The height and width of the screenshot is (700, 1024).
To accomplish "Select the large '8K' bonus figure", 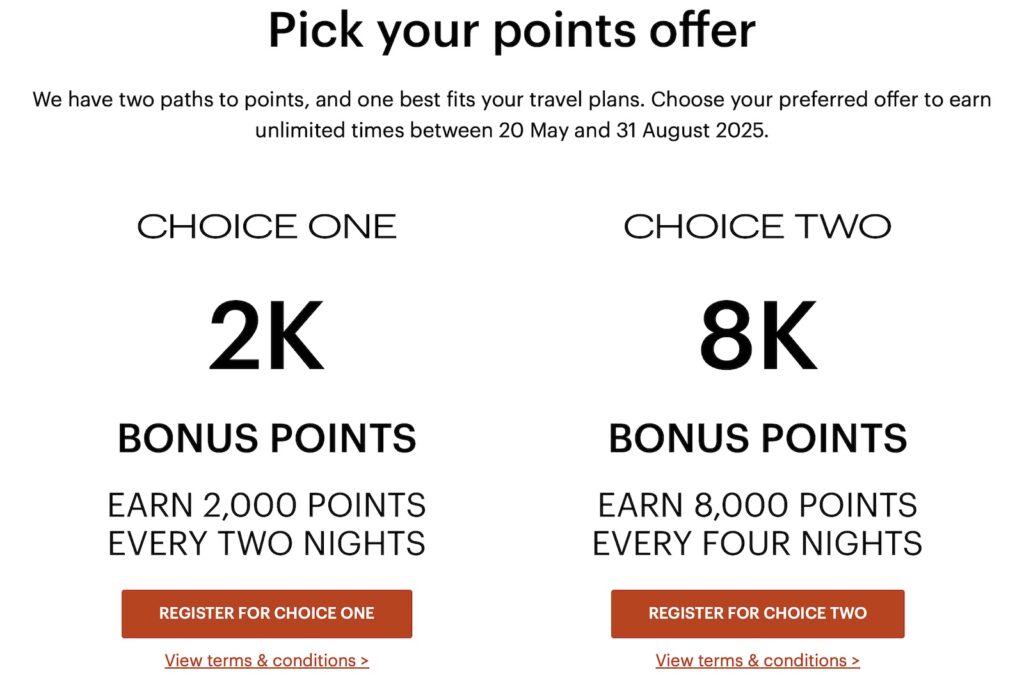I will click(757, 339).
